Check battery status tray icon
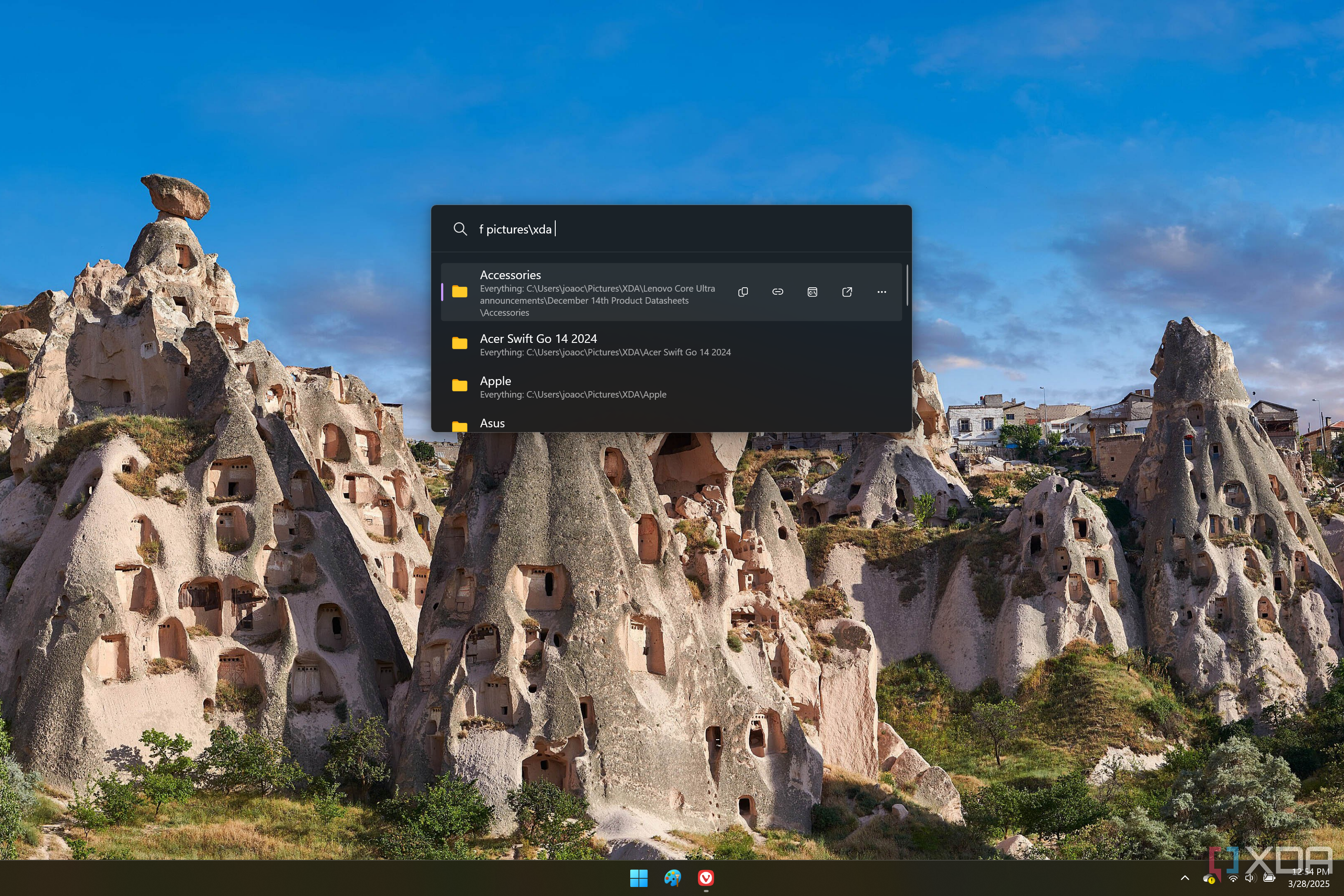1344x896 pixels. click(1269, 878)
